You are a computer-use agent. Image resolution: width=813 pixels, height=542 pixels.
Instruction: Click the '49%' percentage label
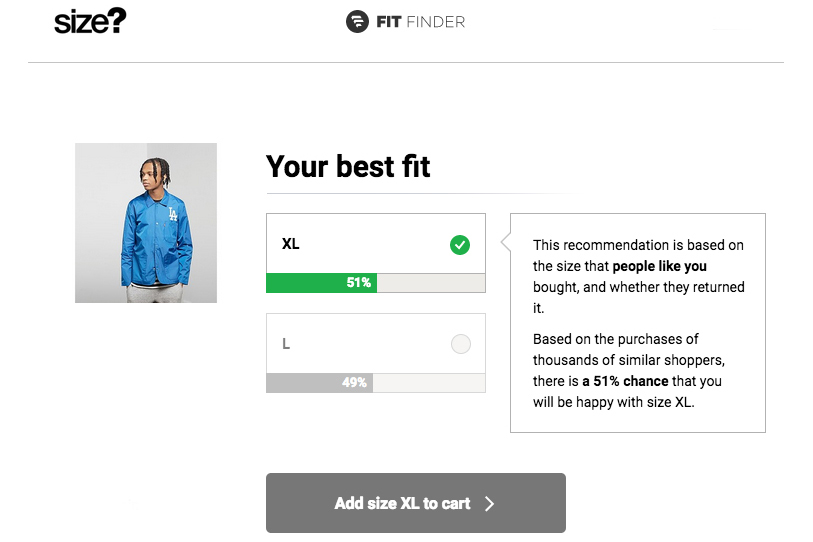click(x=355, y=383)
